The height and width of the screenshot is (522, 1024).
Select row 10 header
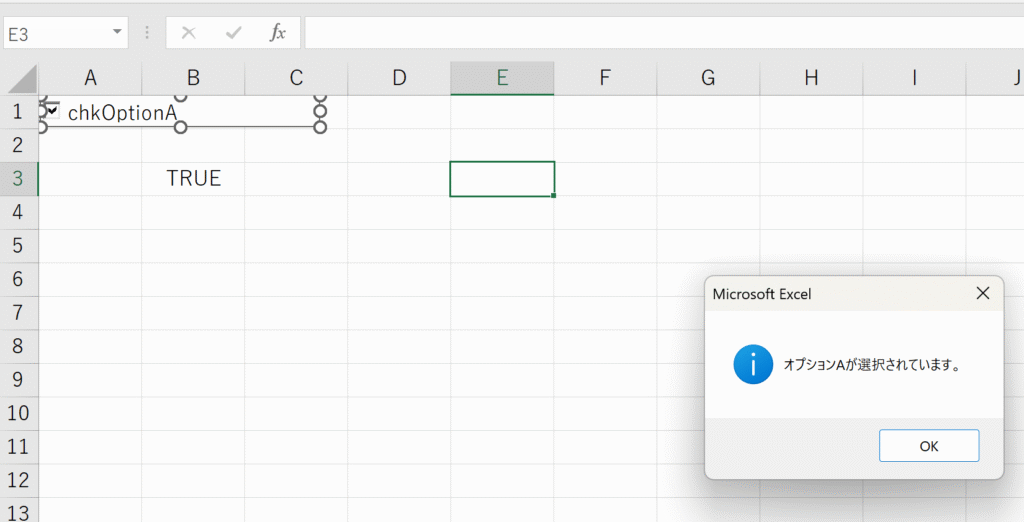click(x=18, y=413)
